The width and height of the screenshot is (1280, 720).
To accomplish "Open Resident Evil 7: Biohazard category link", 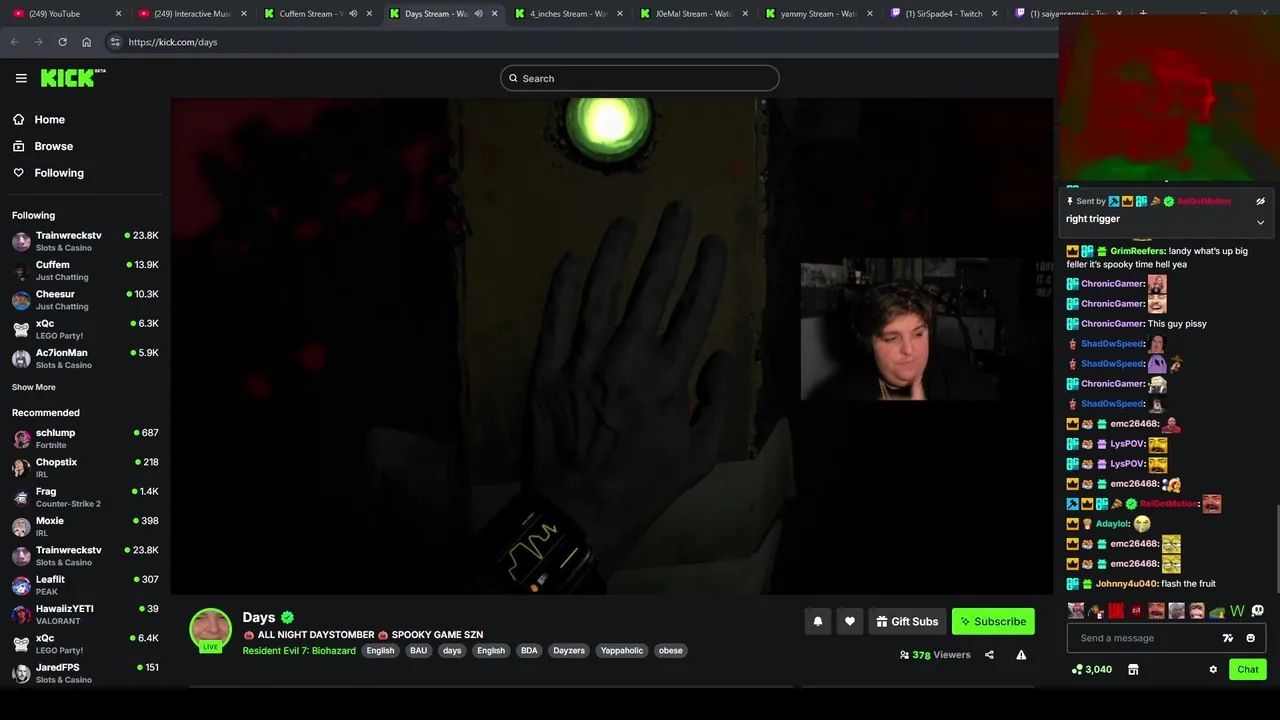I will click(299, 651).
